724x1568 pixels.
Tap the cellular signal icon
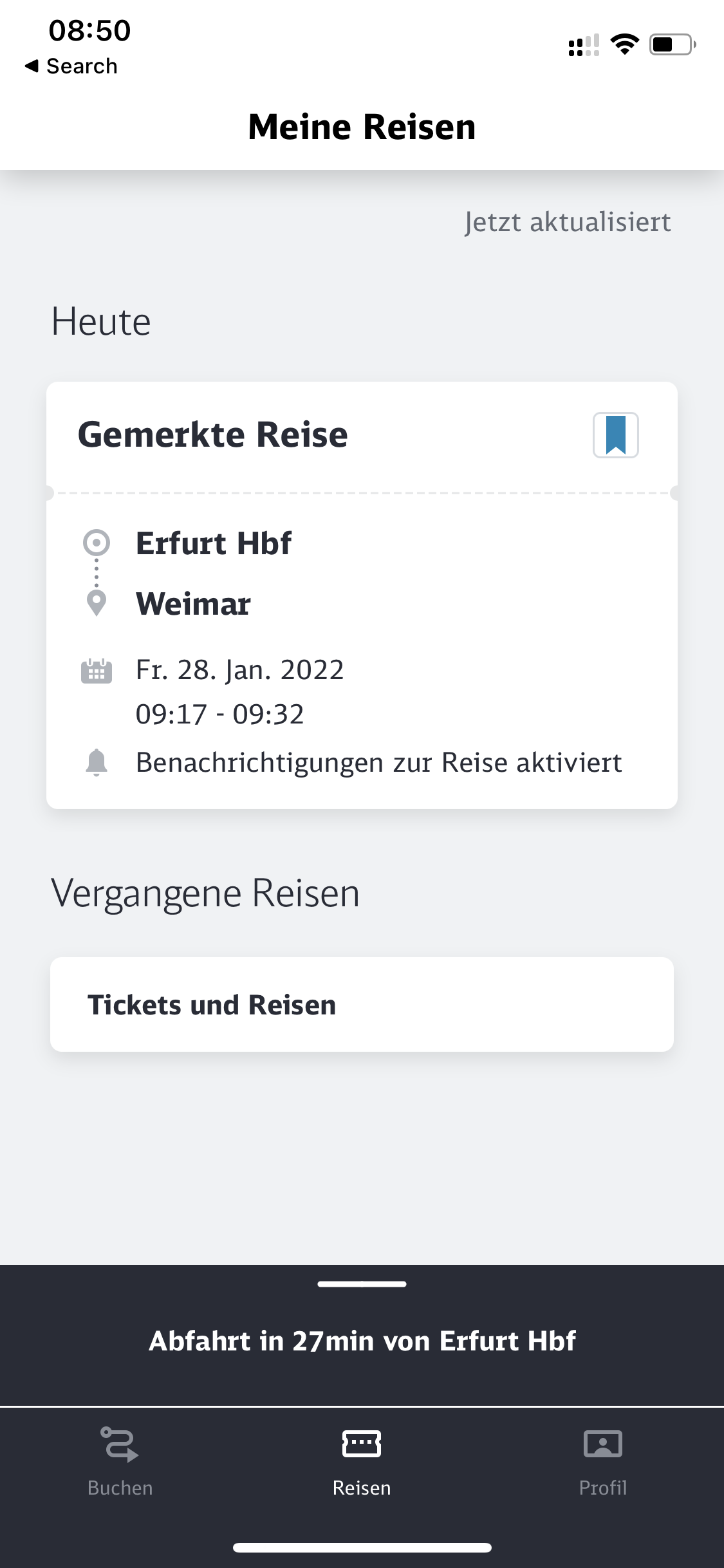click(x=584, y=44)
